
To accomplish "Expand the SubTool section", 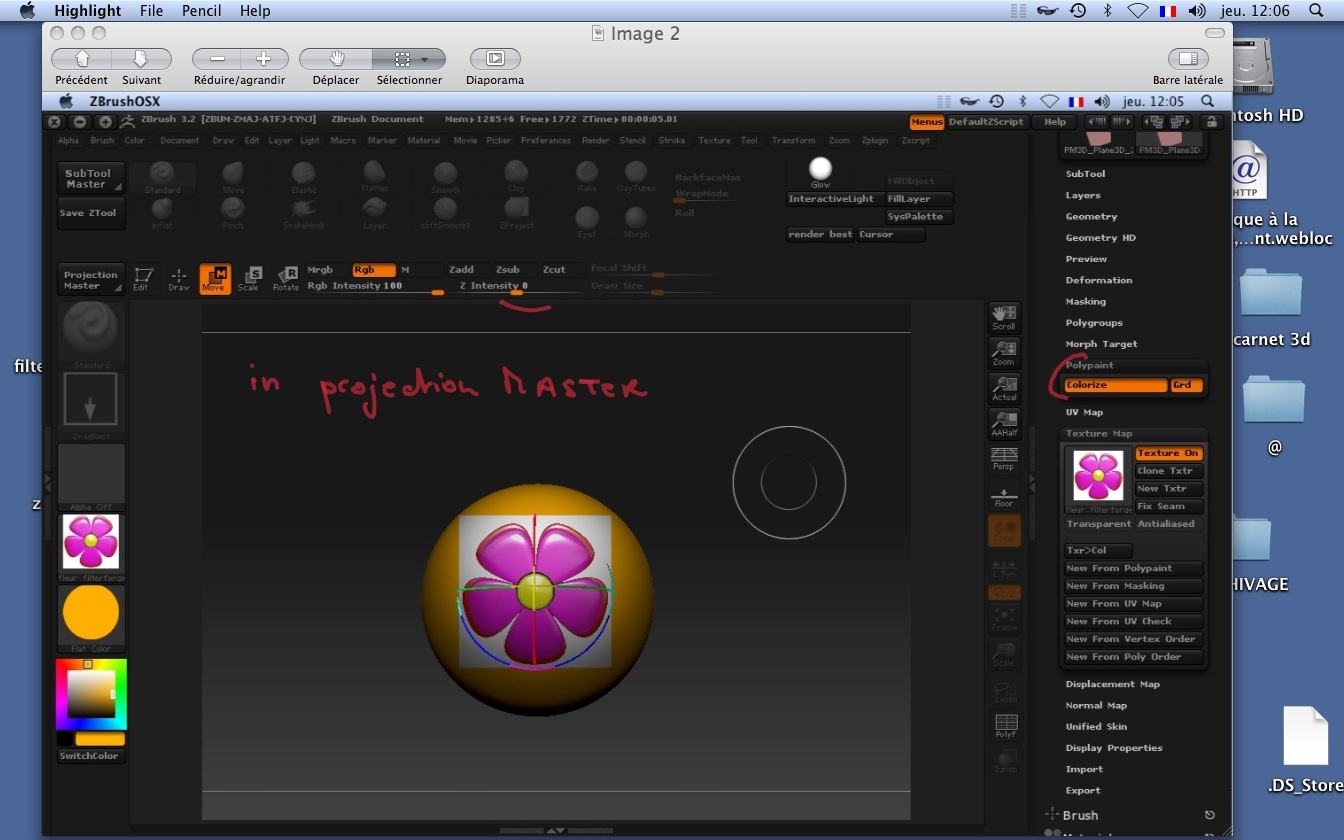I will 1085,174.
